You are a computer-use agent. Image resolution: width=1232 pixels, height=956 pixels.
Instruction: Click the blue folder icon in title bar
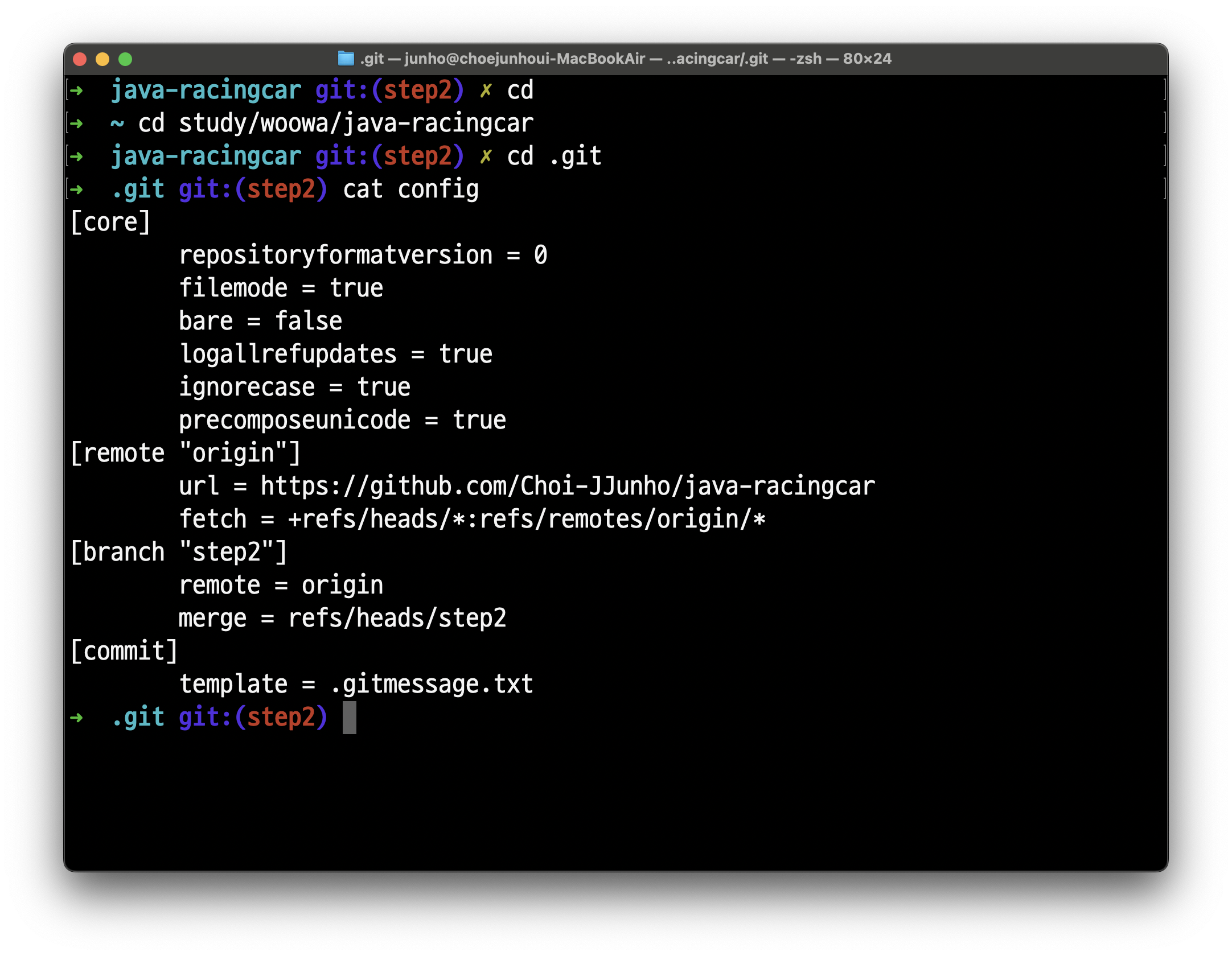click(x=346, y=59)
